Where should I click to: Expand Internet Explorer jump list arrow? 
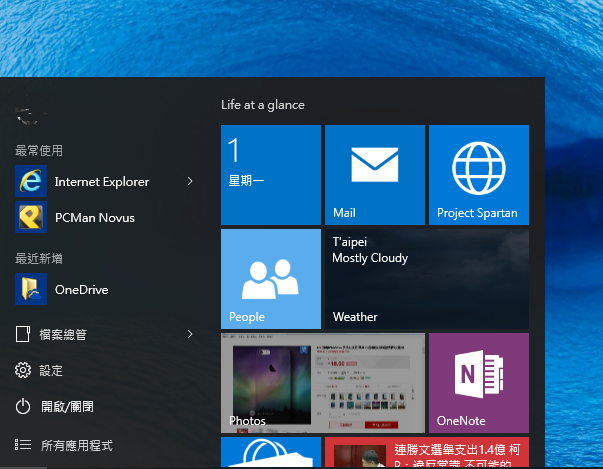coord(190,181)
